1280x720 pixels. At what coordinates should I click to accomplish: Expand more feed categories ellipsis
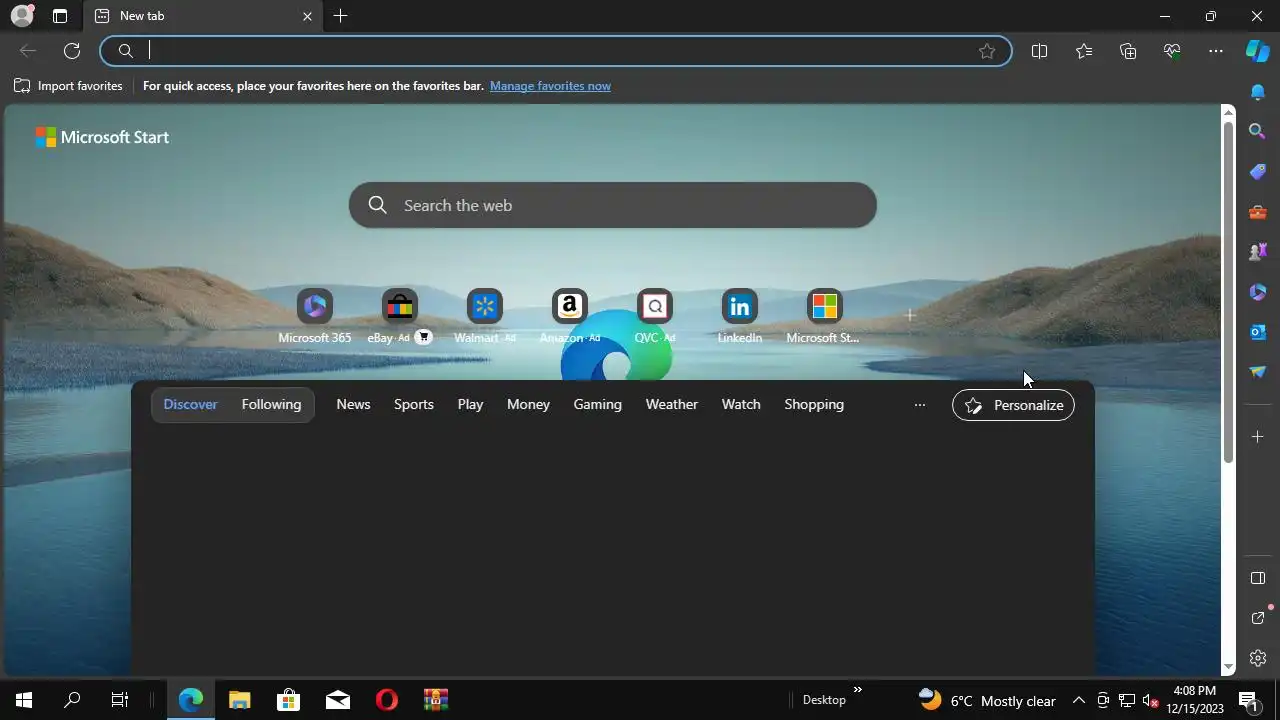(919, 405)
